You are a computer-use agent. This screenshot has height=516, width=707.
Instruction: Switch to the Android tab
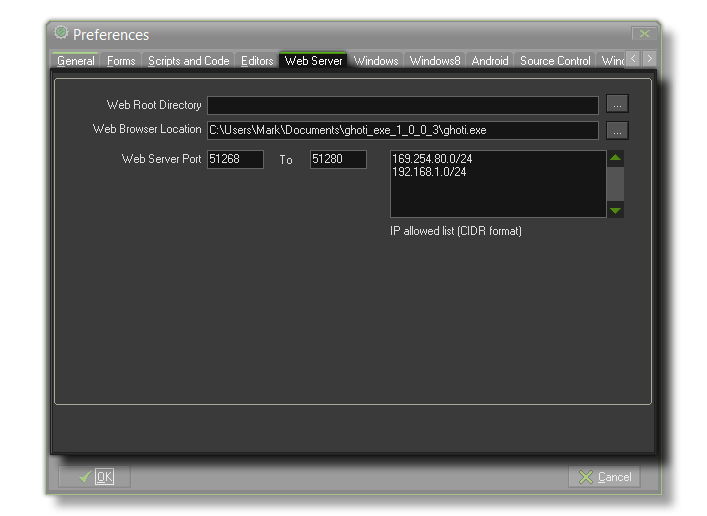click(x=490, y=61)
